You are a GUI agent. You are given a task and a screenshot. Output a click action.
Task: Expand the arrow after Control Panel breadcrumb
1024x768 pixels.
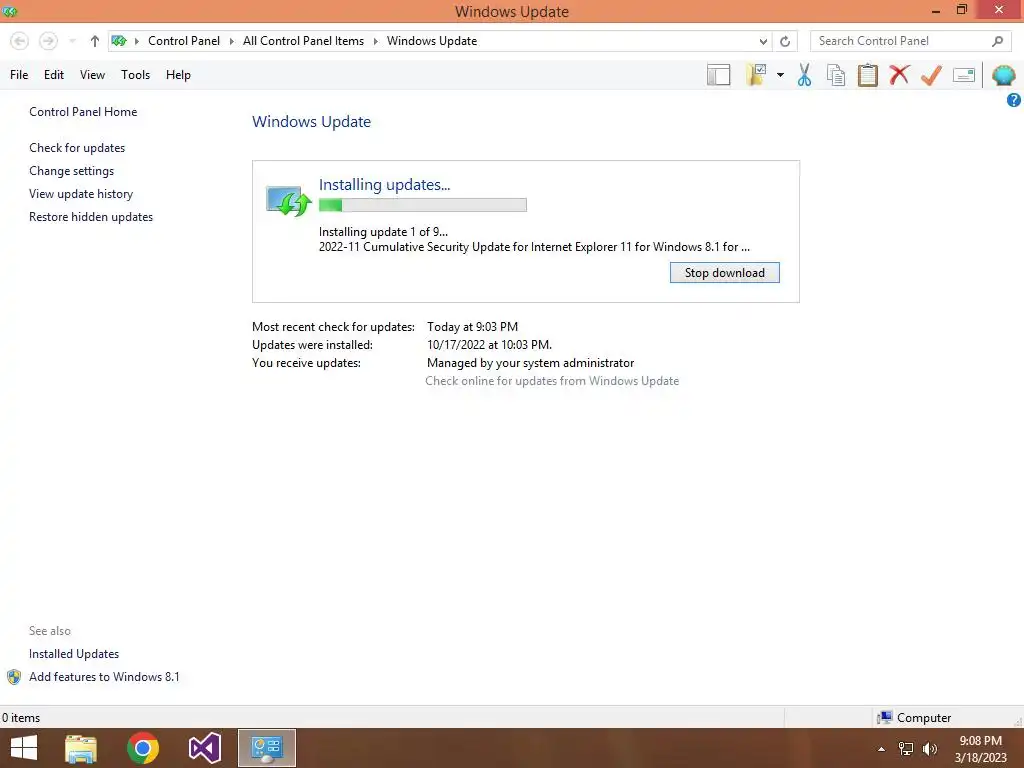[x=231, y=41]
